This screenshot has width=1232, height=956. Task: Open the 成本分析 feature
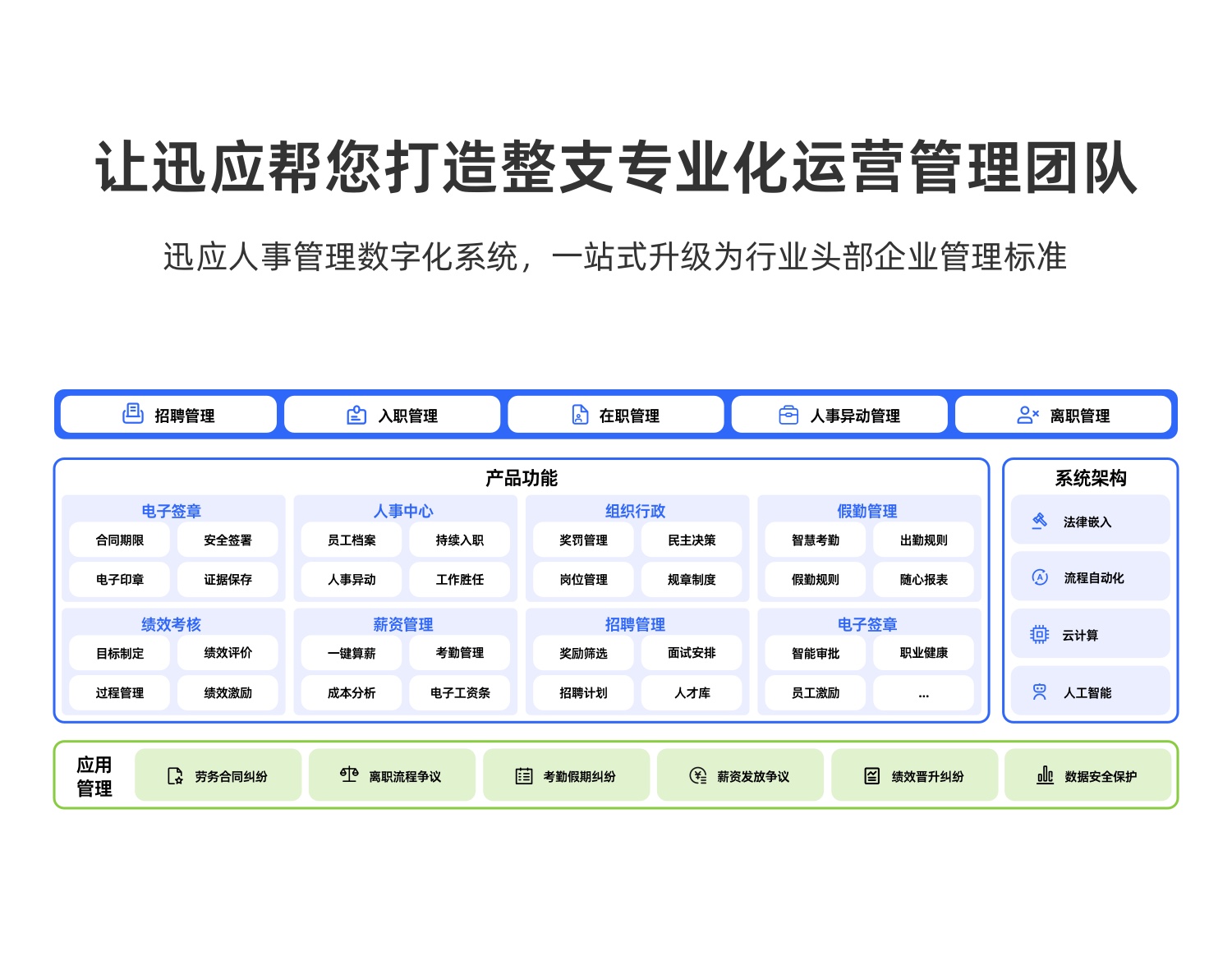point(352,693)
